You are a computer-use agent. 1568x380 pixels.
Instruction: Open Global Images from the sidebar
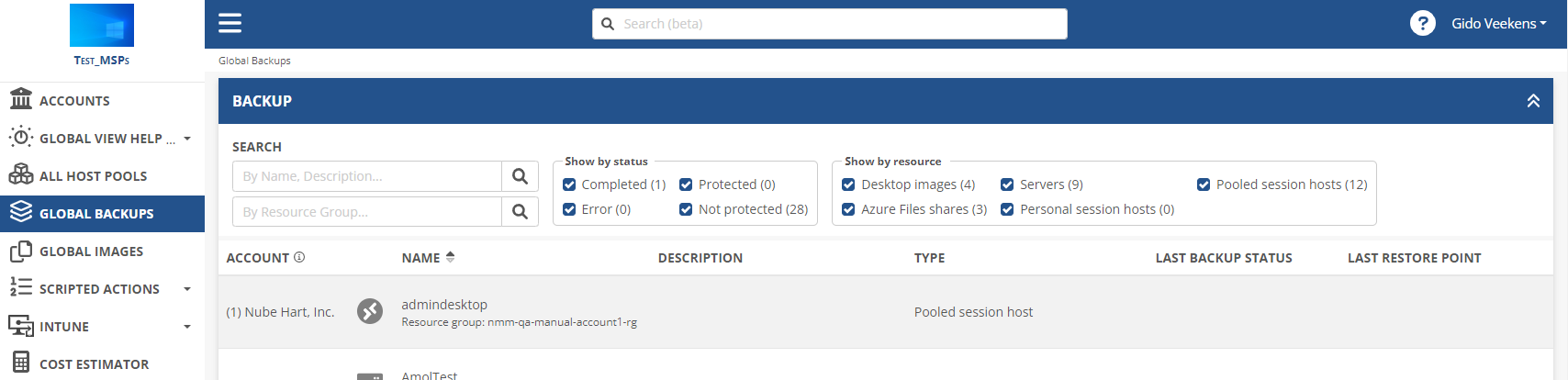point(91,251)
